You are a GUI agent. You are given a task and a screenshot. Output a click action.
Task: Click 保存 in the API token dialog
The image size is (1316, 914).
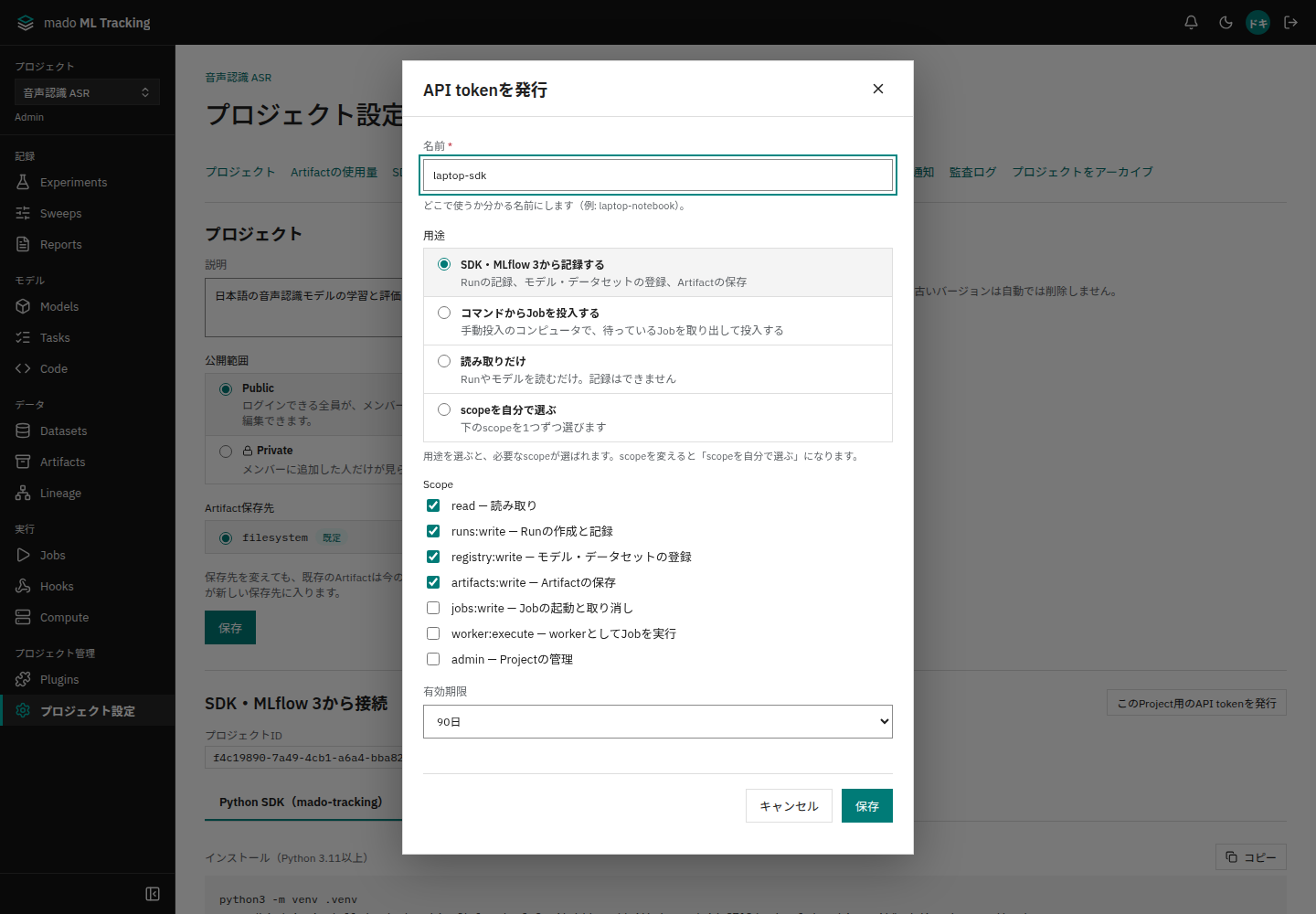coord(867,806)
